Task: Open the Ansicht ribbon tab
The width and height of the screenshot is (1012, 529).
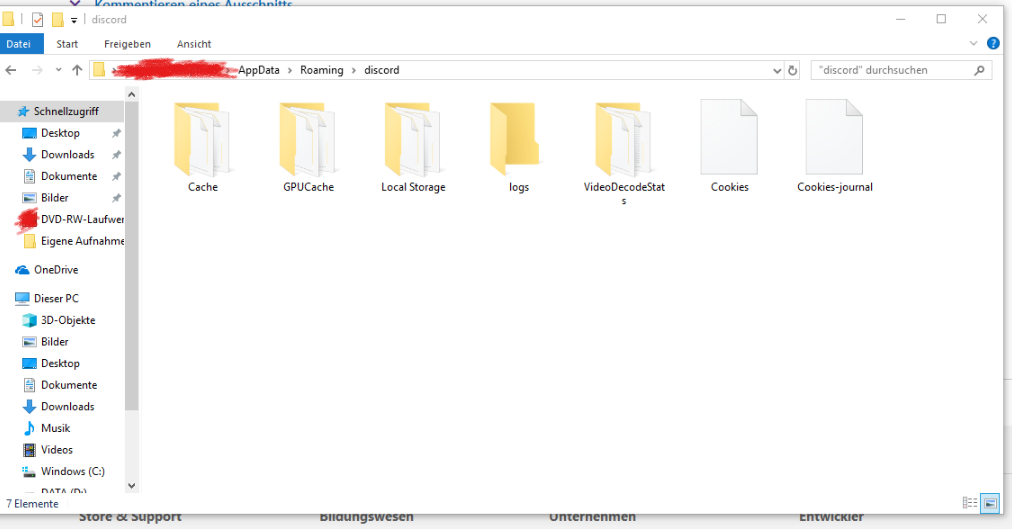Action: 194,44
